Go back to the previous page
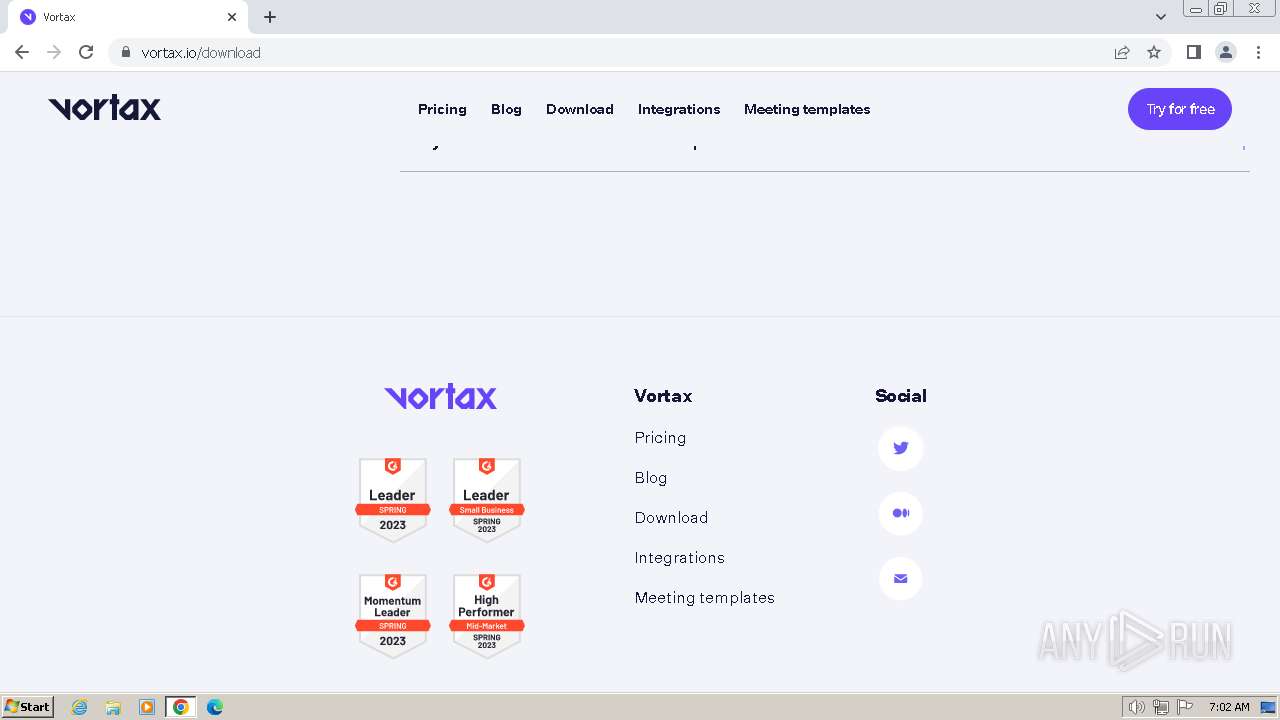1280x720 pixels. (x=22, y=52)
